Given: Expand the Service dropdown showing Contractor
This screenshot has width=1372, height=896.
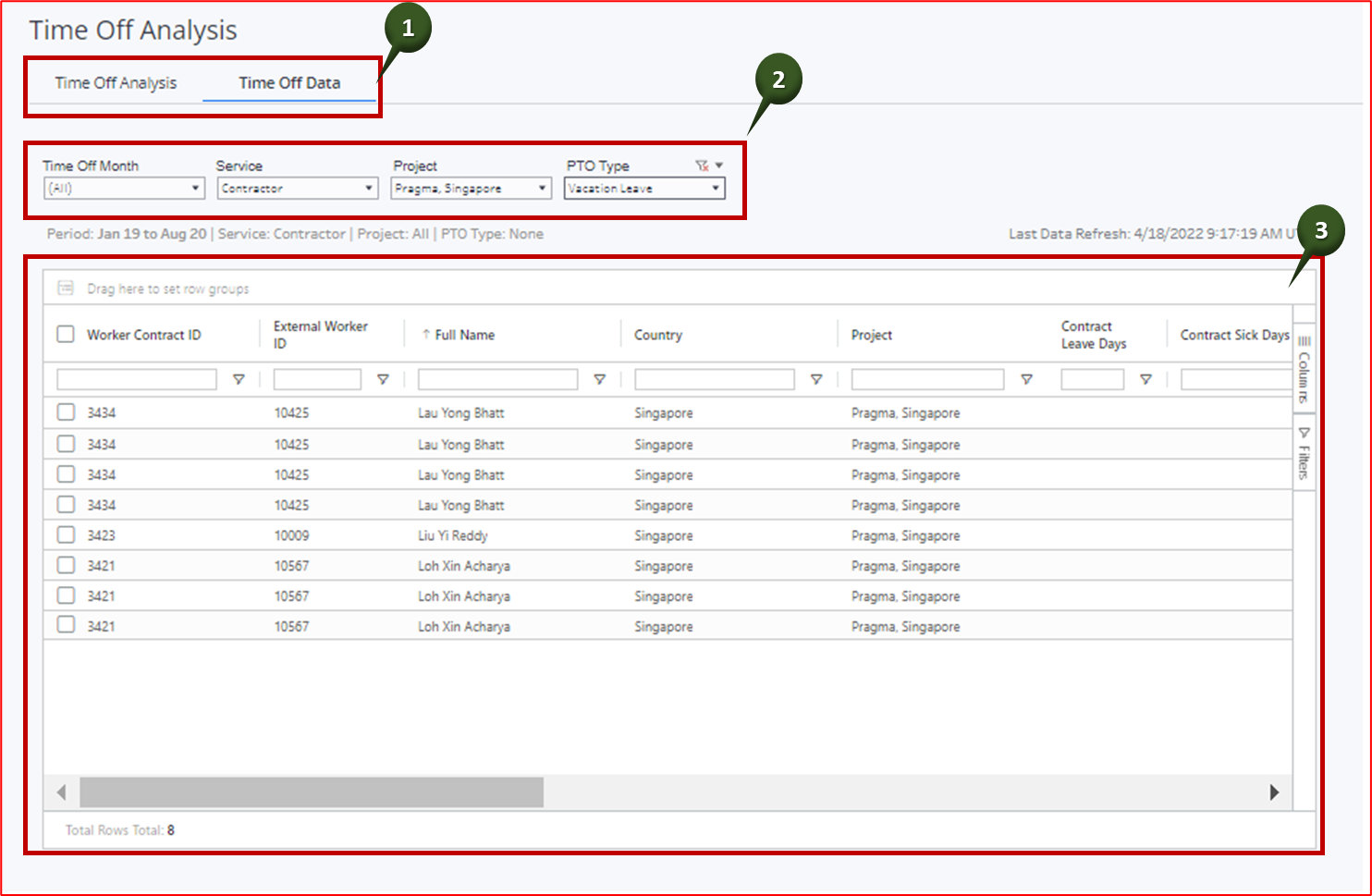Looking at the screenshot, I should 297,188.
